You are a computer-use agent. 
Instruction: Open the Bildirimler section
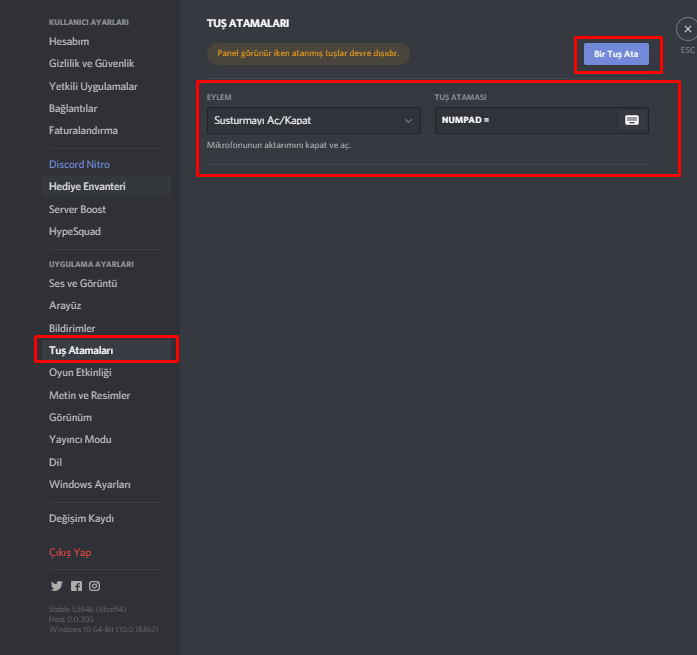click(x=72, y=328)
